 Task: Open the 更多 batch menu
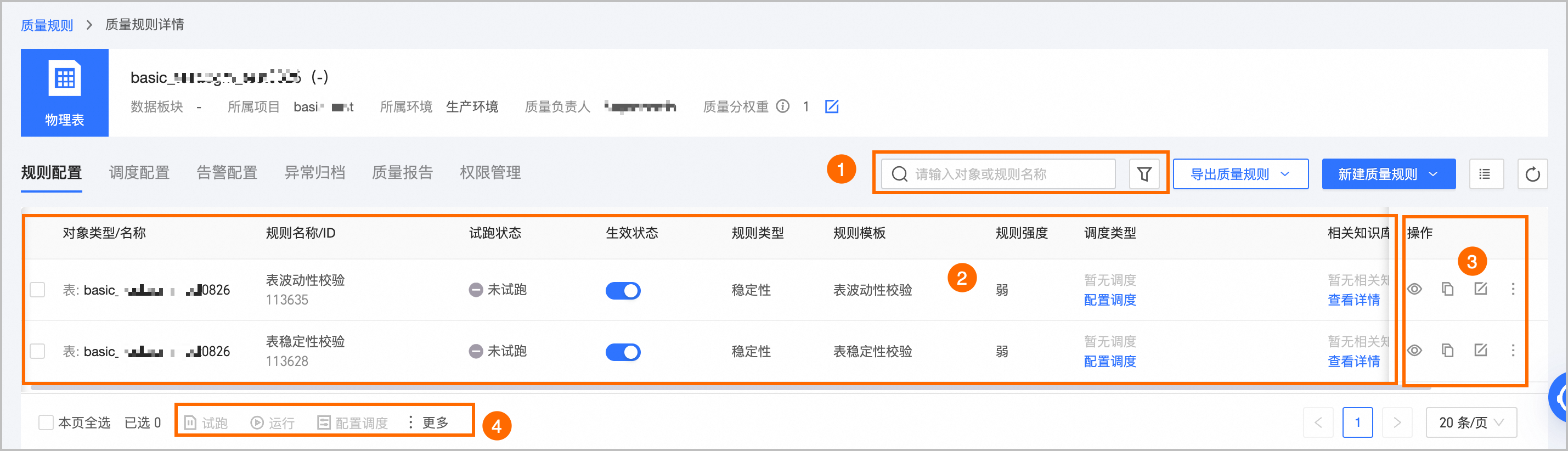[x=428, y=422]
